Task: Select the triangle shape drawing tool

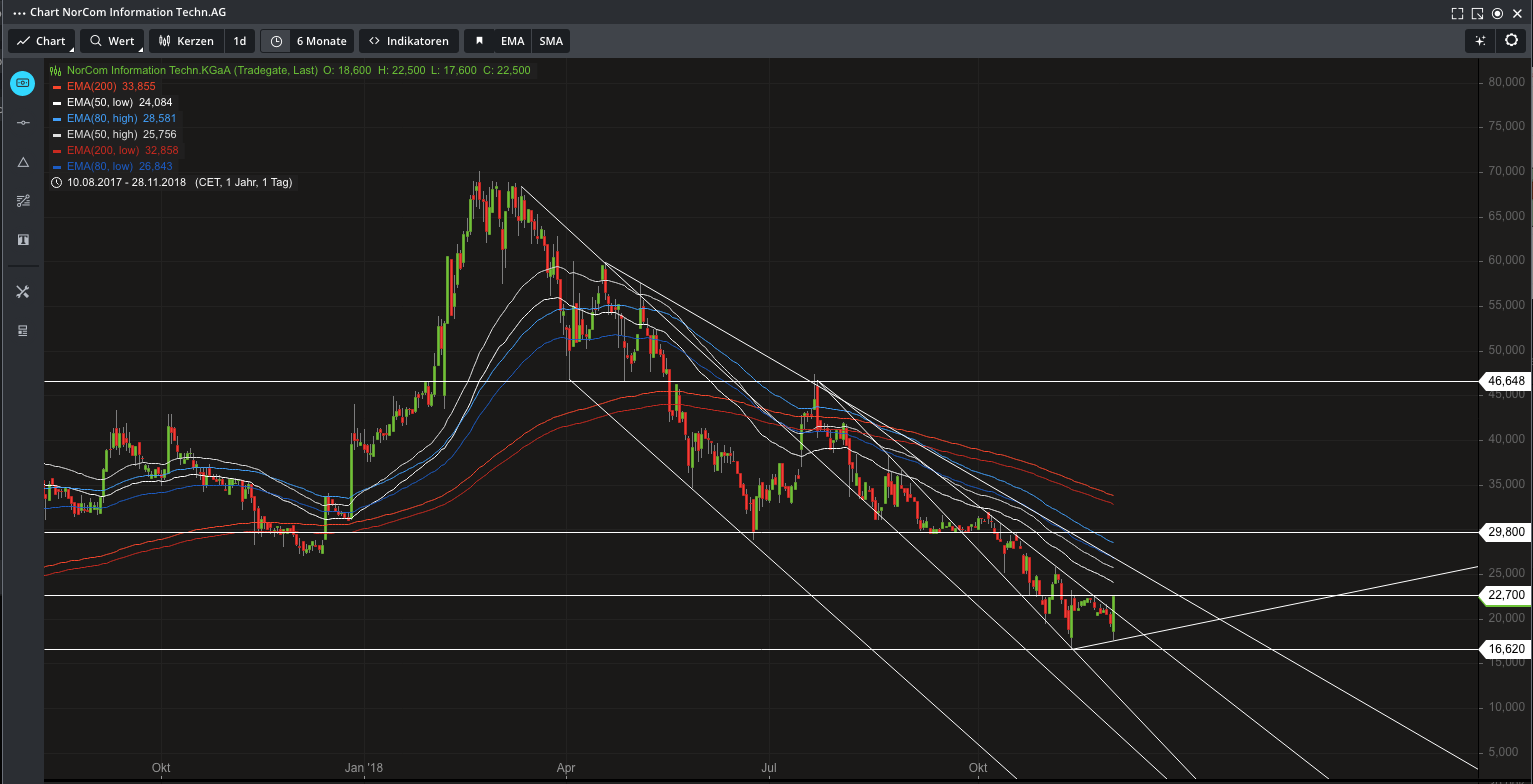Action: pos(23,161)
